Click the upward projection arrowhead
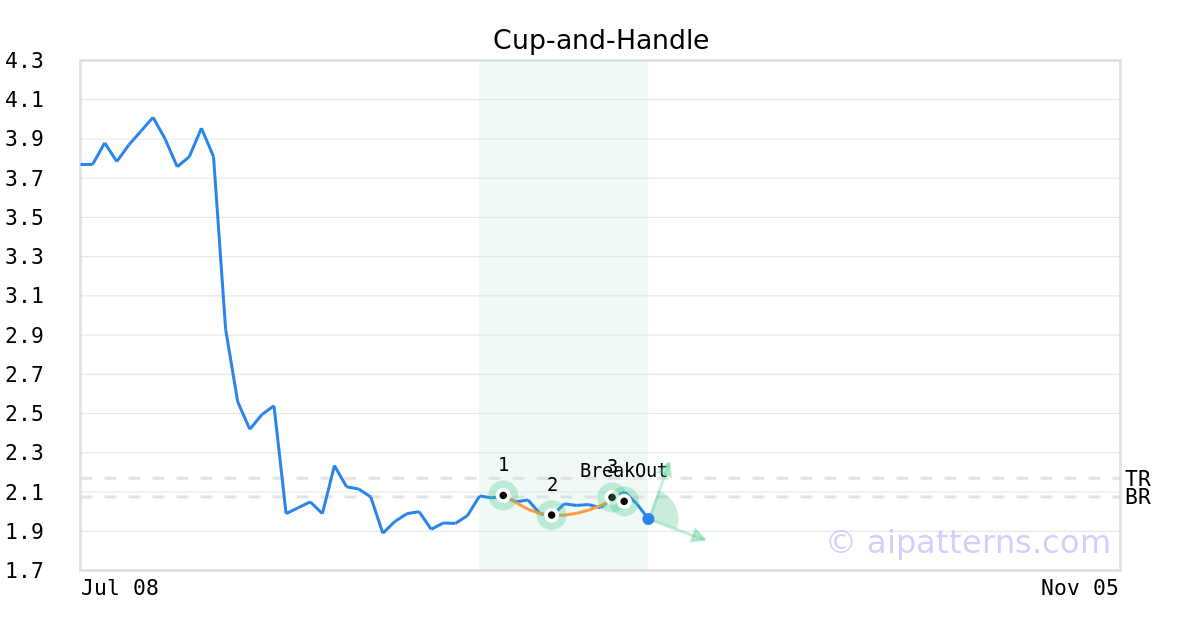 point(665,468)
